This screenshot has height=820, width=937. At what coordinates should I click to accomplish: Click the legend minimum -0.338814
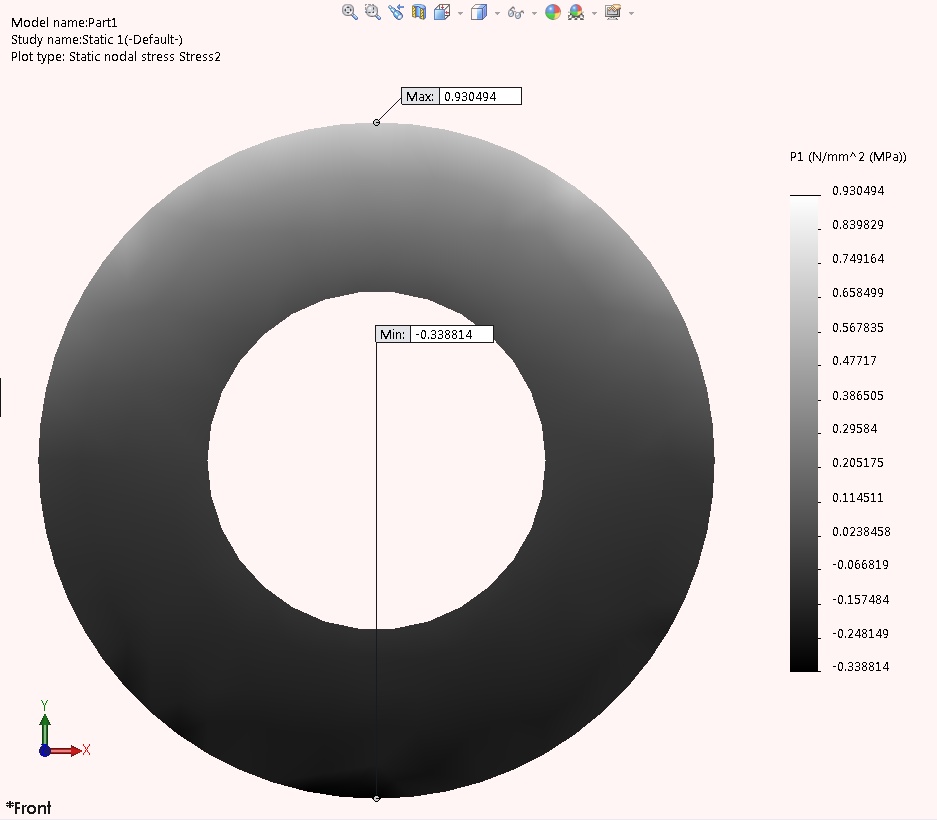tap(861, 666)
